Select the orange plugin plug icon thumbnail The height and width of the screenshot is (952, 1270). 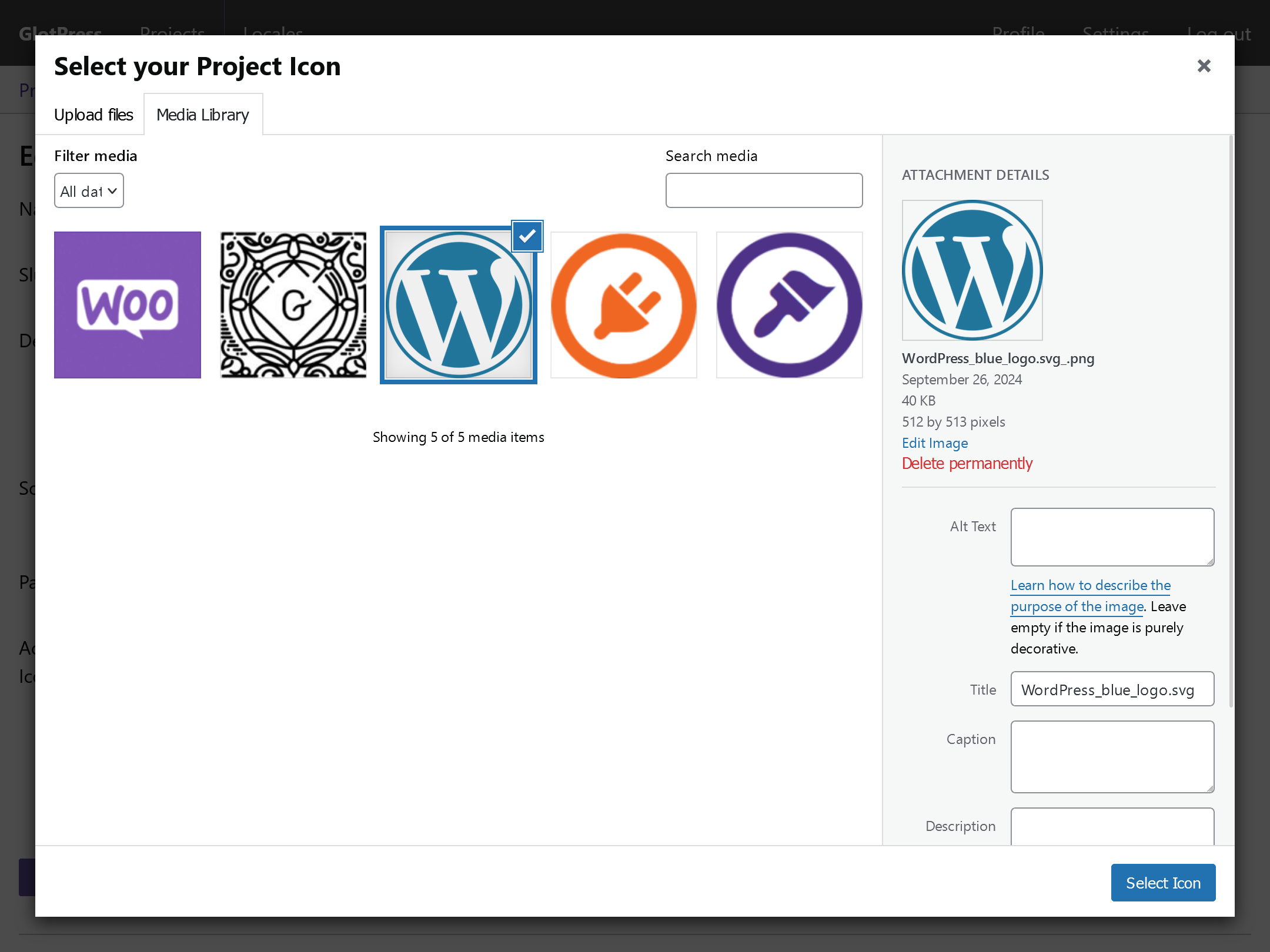pos(624,305)
